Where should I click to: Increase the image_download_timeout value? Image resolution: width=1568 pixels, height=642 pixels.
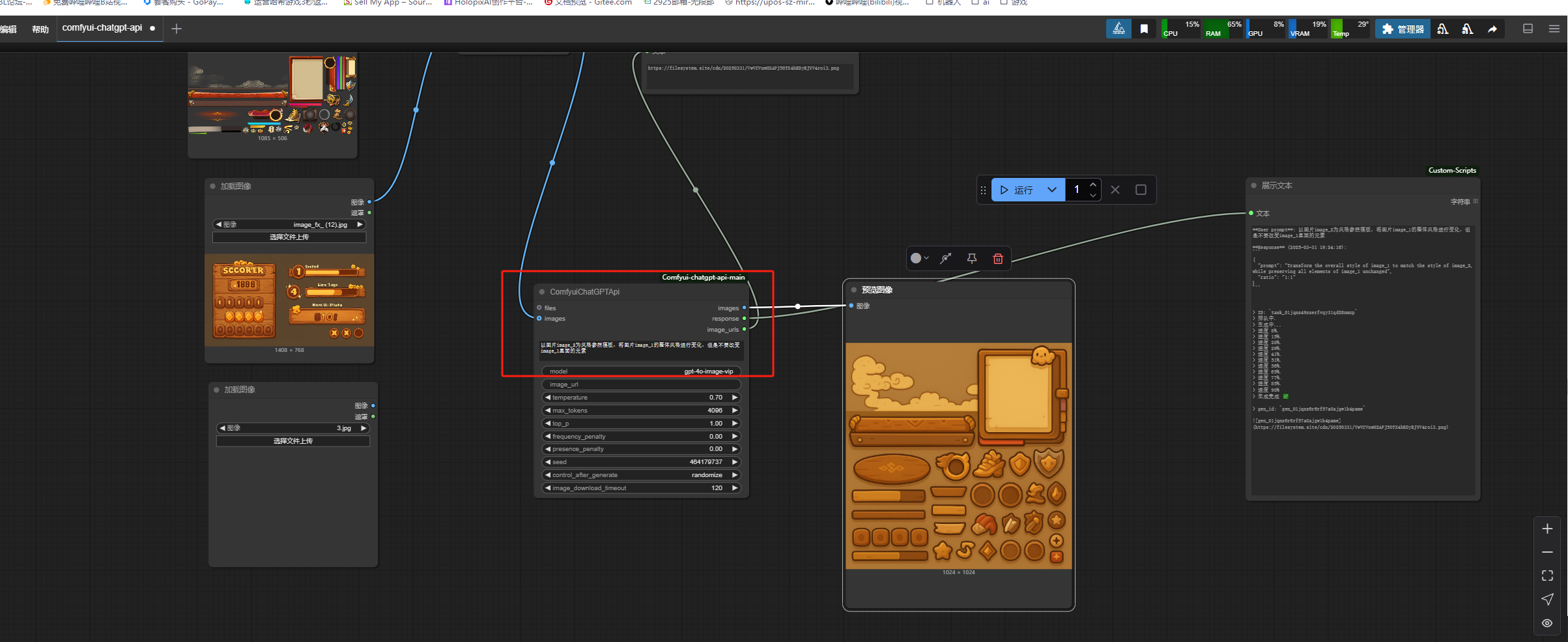pyautogui.click(x=735, y=488)
